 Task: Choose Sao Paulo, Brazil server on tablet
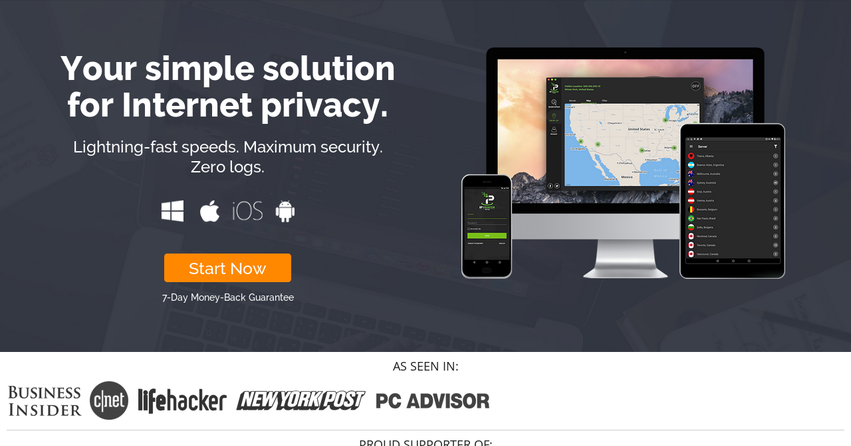733,218
